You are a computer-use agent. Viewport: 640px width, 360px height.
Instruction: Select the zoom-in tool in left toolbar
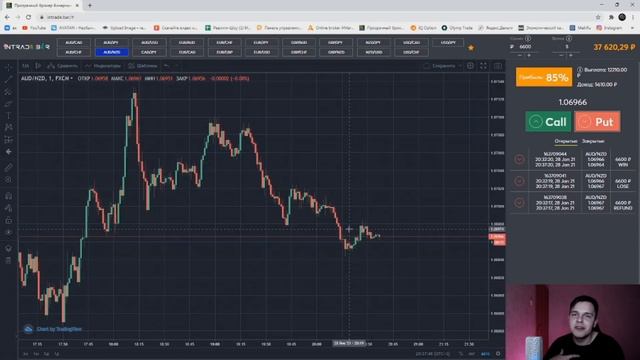coord(8,180)
